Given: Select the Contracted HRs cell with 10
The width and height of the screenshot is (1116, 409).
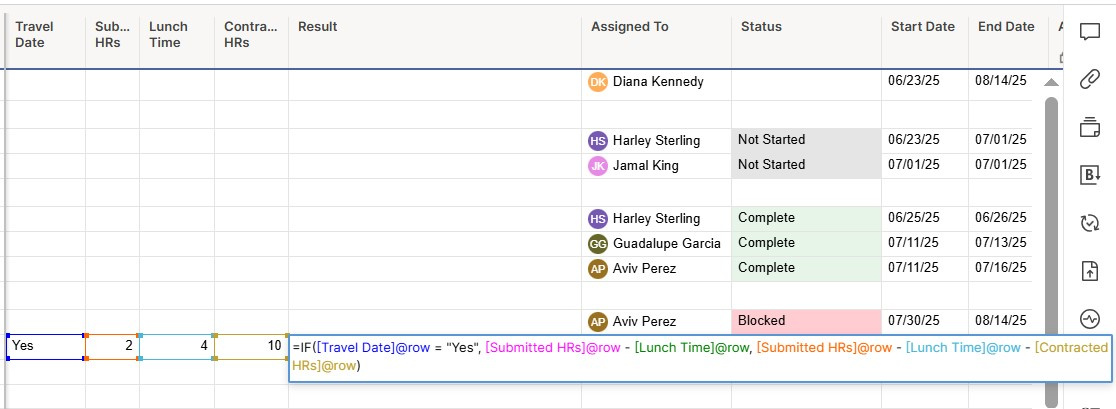Looking at the screenshot, I should pos(251,346).
